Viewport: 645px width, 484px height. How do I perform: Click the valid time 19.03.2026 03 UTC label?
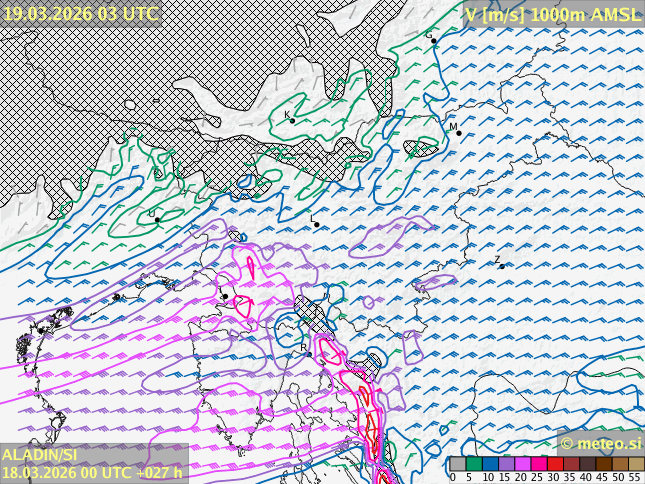(80, 13)
